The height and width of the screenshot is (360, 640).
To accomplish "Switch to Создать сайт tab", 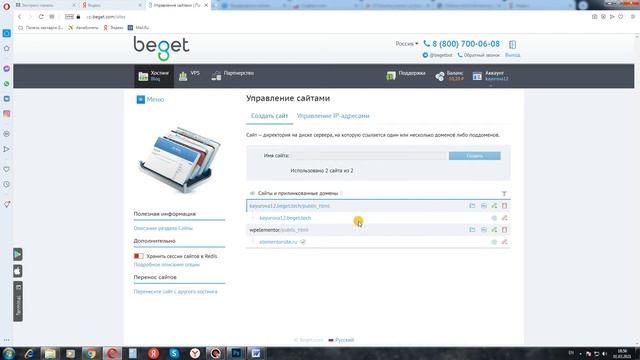I will pyautogui.click(x=269, y=116).
